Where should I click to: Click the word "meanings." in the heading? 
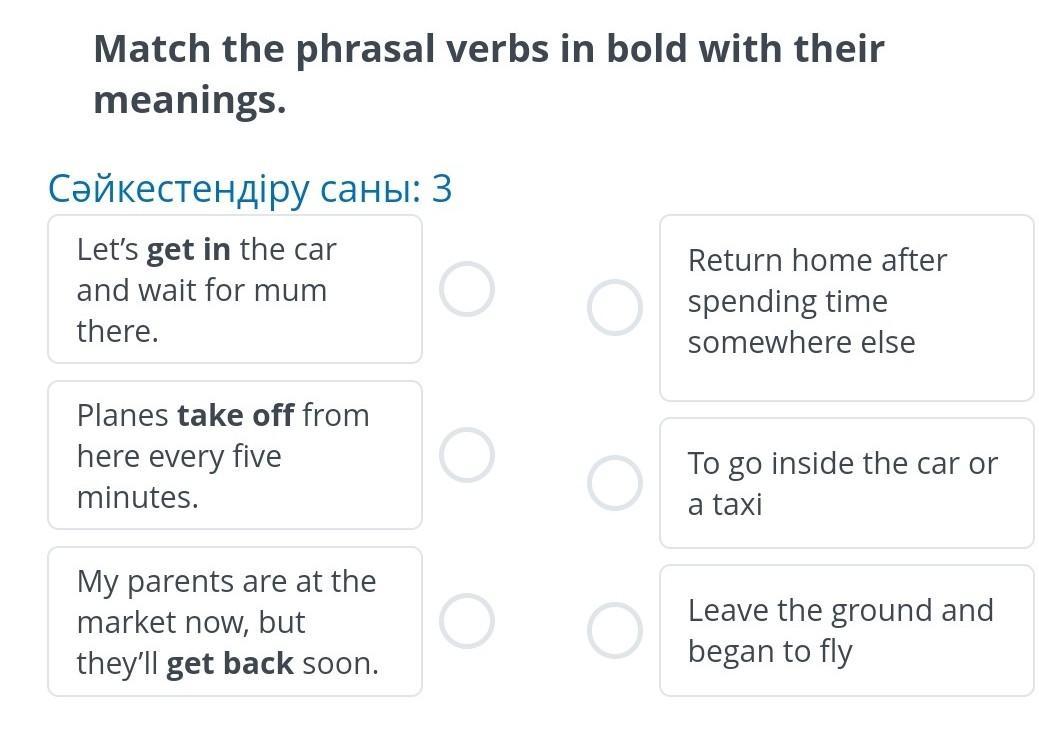(x=190, y=100)
